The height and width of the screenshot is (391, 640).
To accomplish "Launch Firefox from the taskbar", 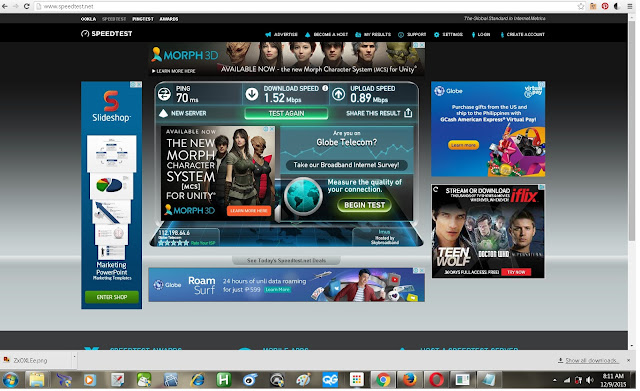I will [410, 380].
